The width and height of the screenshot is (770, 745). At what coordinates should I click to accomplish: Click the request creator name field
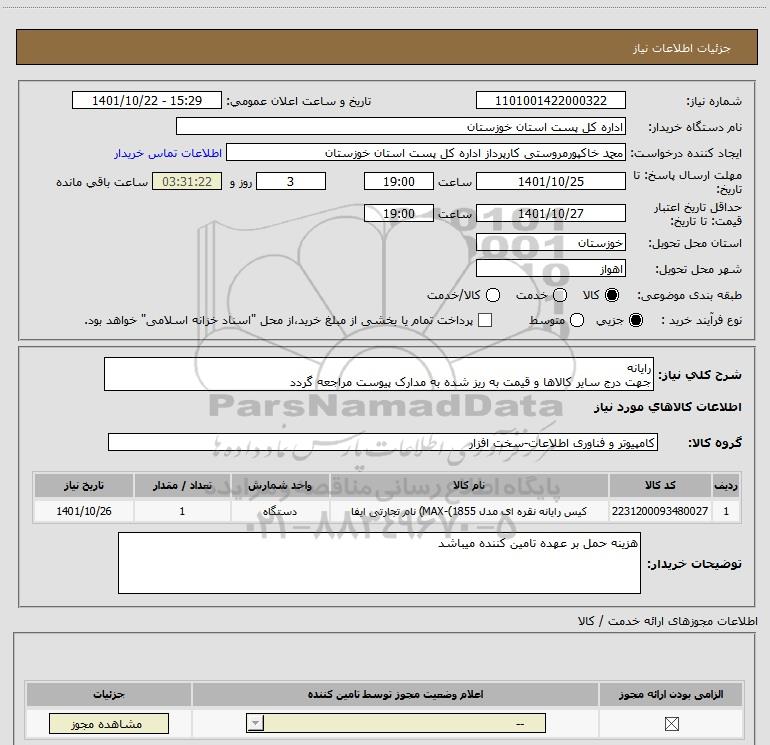tap(426, 153)
